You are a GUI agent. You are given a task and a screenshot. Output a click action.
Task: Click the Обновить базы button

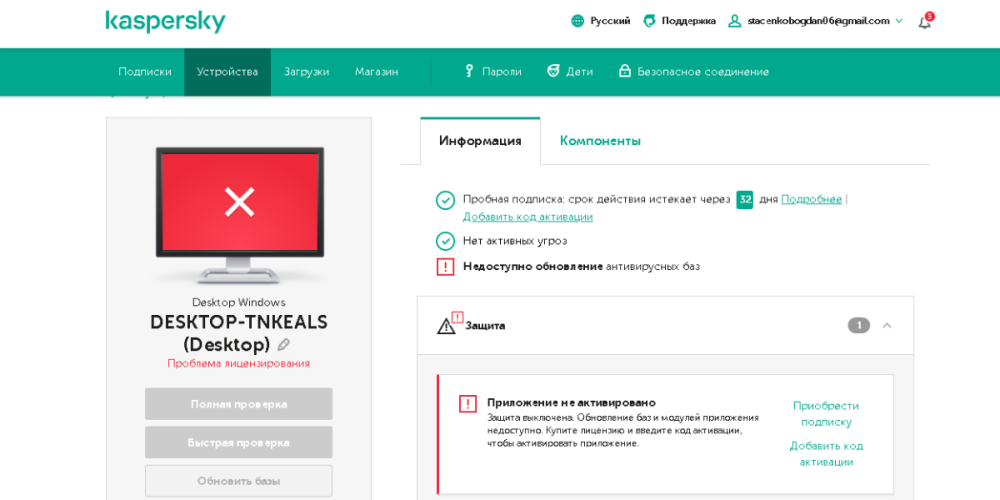(239, 482)
